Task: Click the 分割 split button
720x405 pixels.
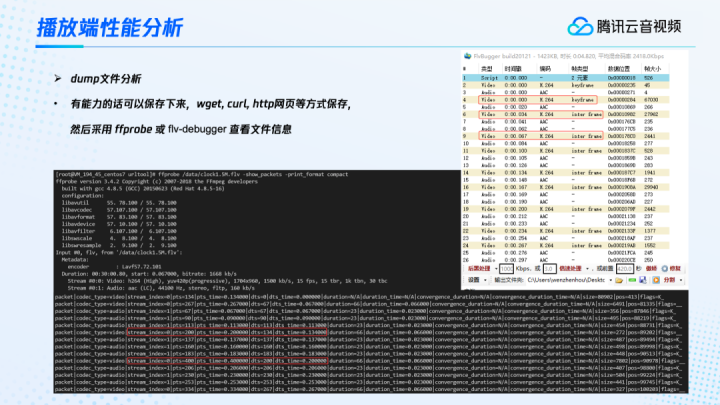Action: 669,280
